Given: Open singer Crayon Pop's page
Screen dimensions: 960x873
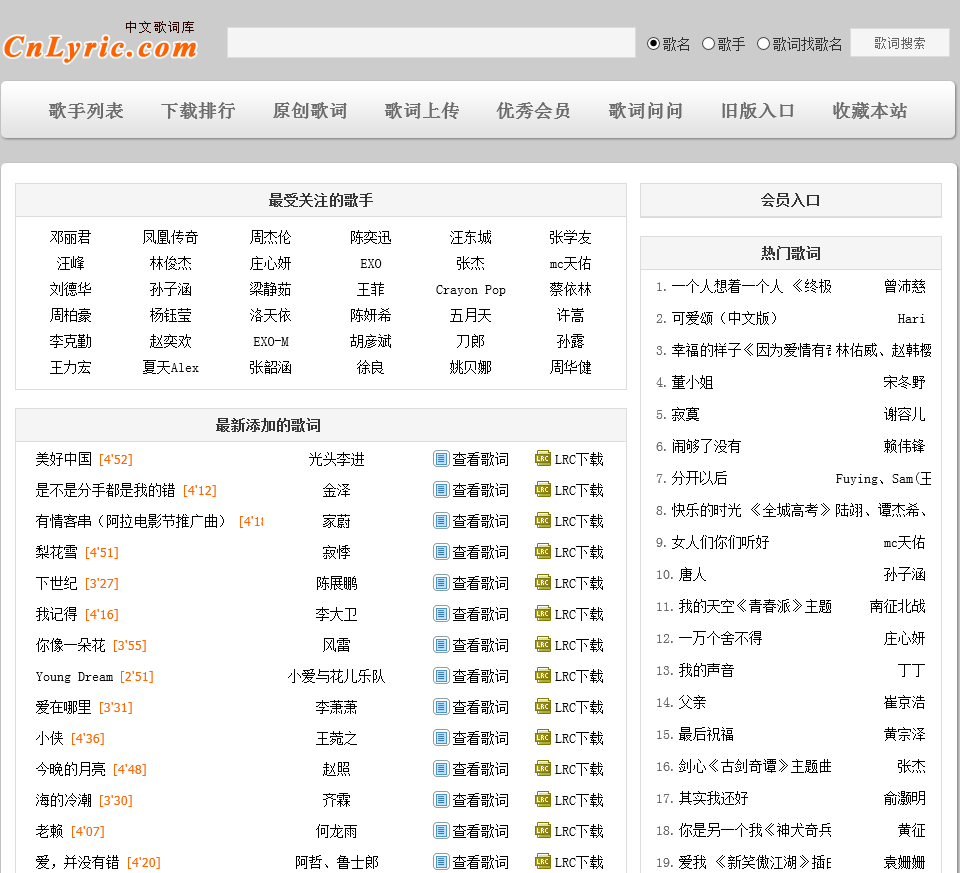Looking at the screenshot, I should [471, 290].
